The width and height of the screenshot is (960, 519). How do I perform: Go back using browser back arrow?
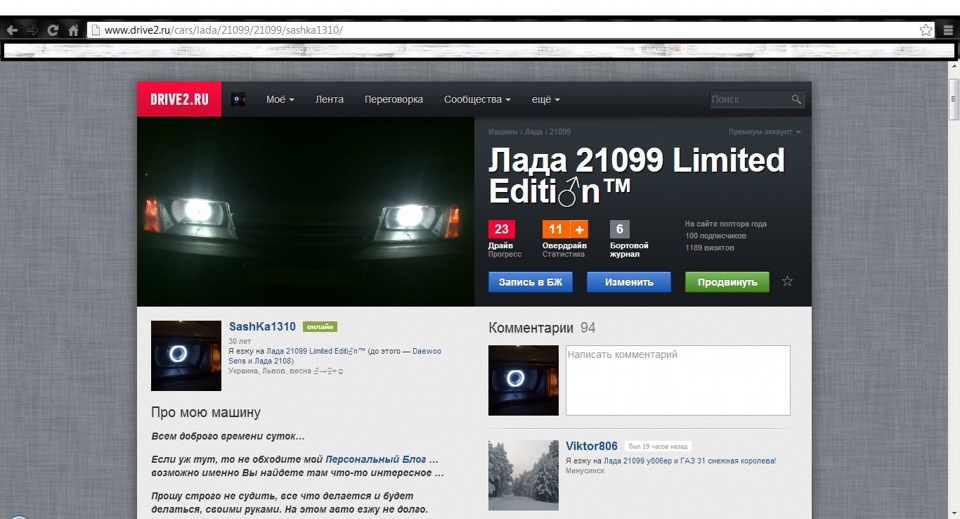(x=12, y=29)
